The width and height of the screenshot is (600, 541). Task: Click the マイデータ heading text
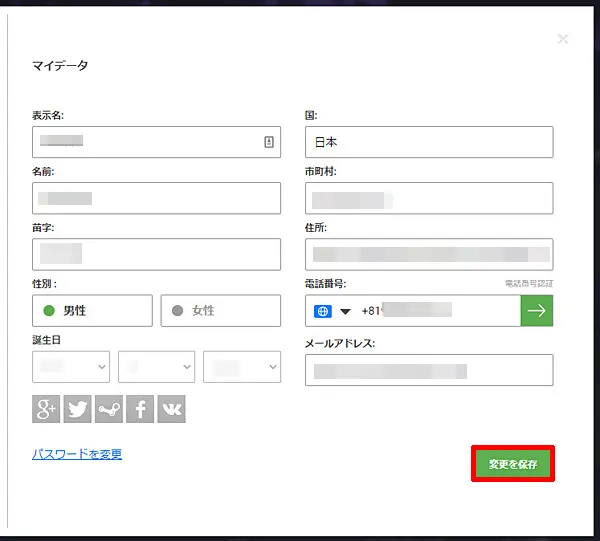(x=60, y=65)
